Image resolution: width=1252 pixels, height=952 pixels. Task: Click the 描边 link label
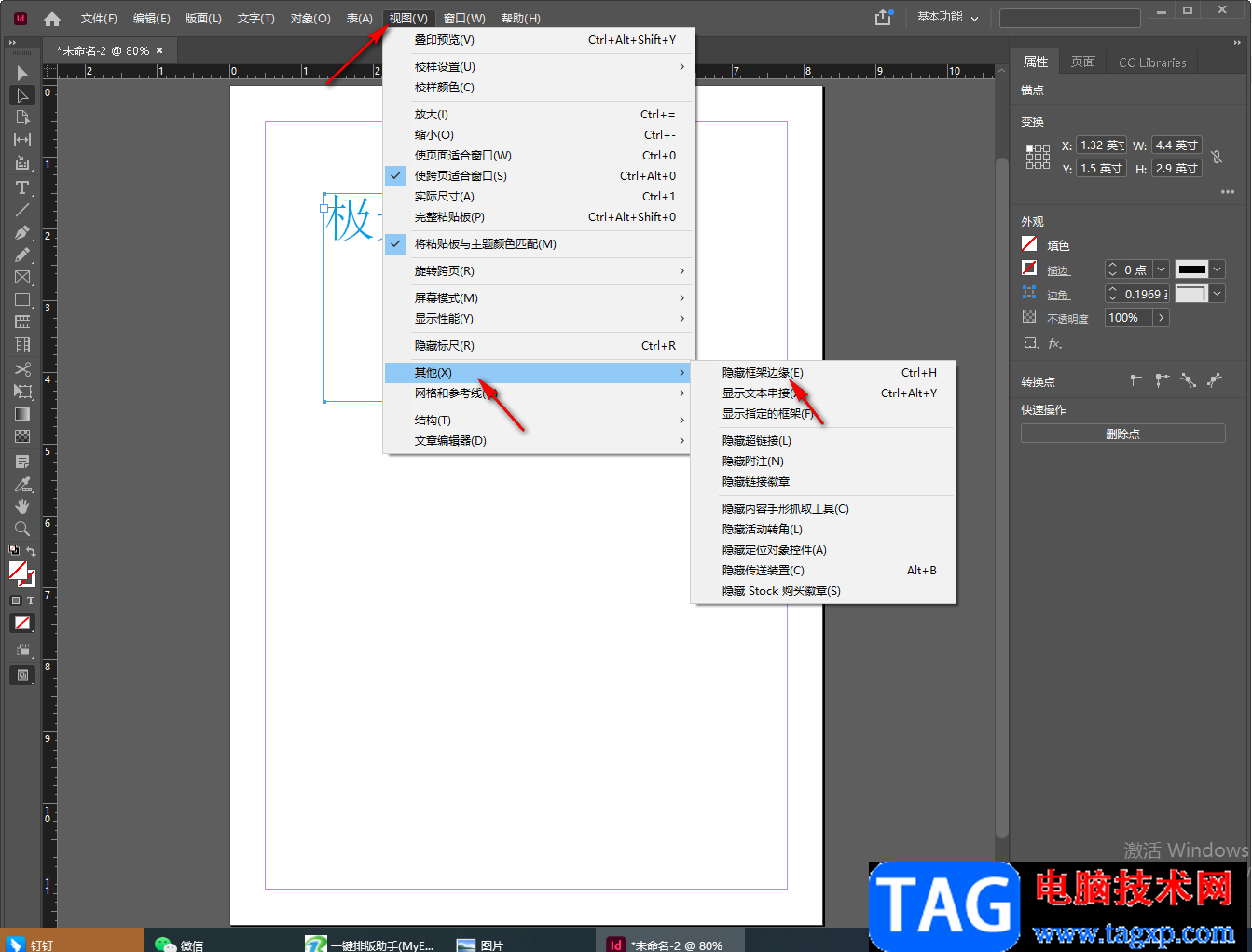1057,270
